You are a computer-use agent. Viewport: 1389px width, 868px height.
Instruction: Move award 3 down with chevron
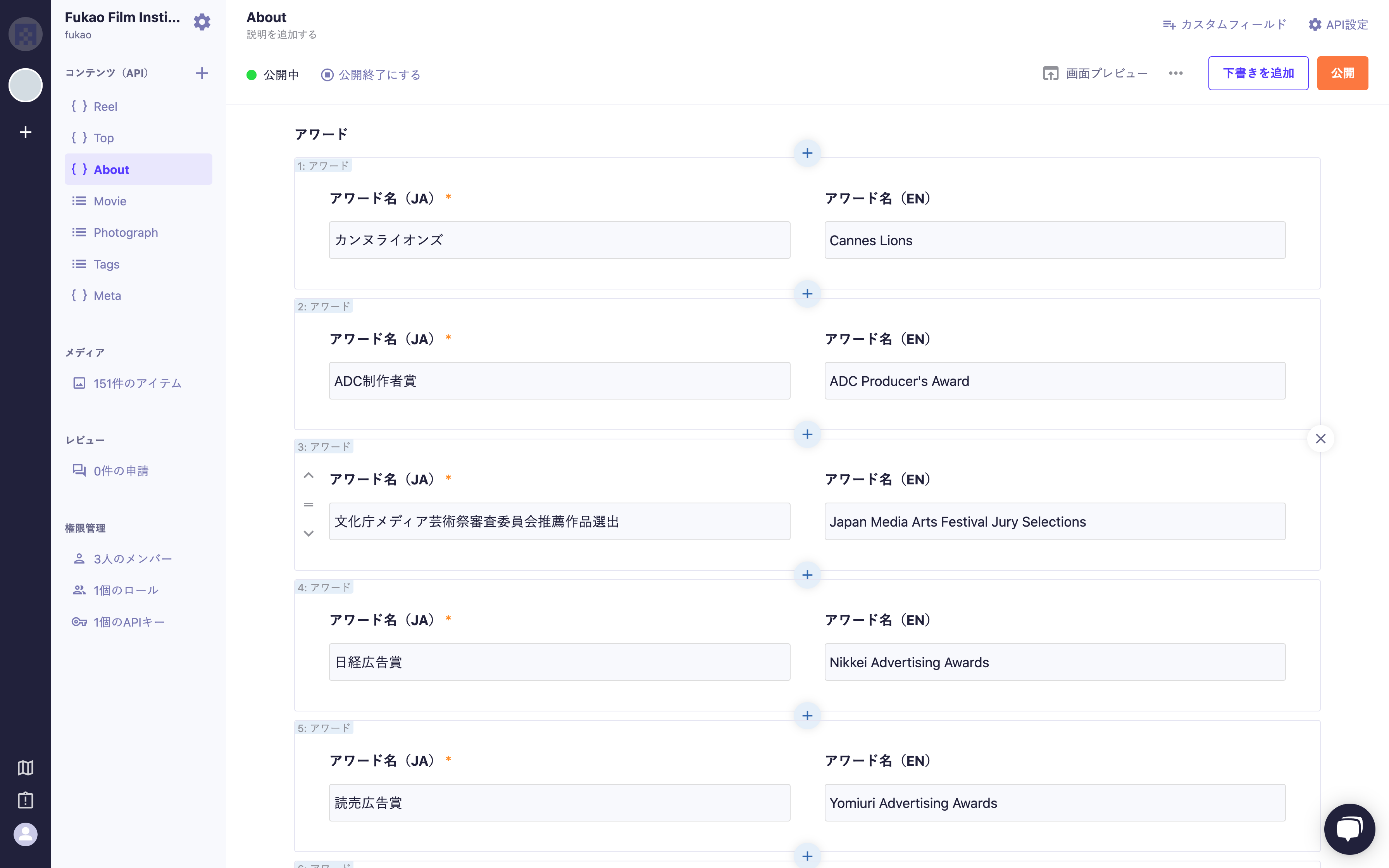click(x=308, y=533)
